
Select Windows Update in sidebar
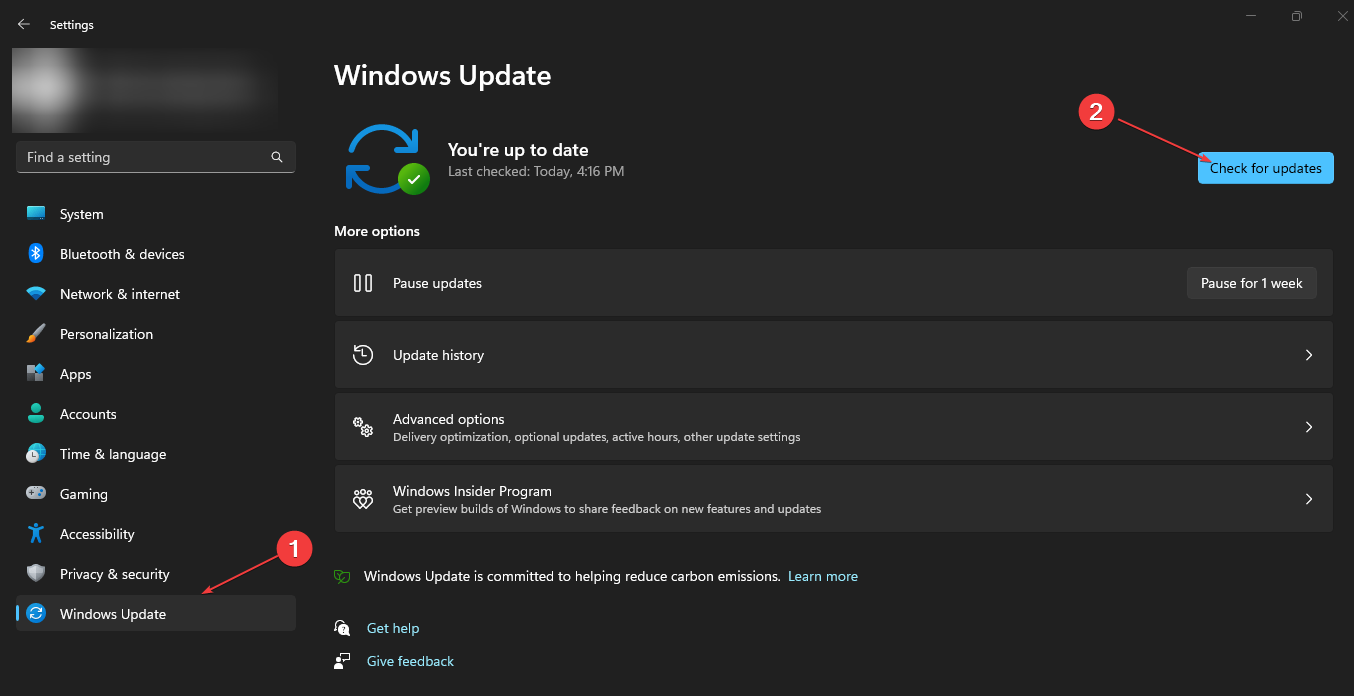click(156, 614)
